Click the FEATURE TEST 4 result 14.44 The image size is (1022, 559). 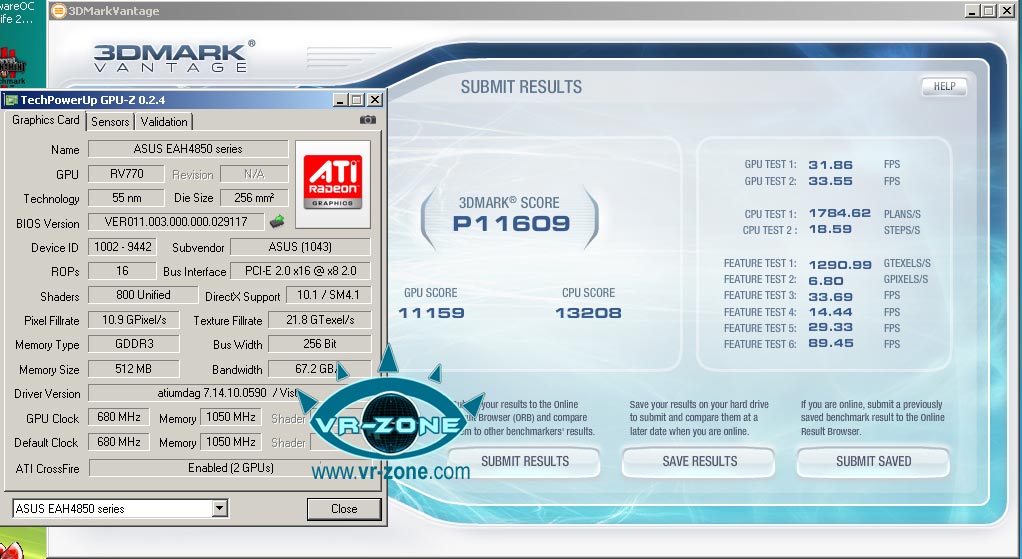pos(830,312)
